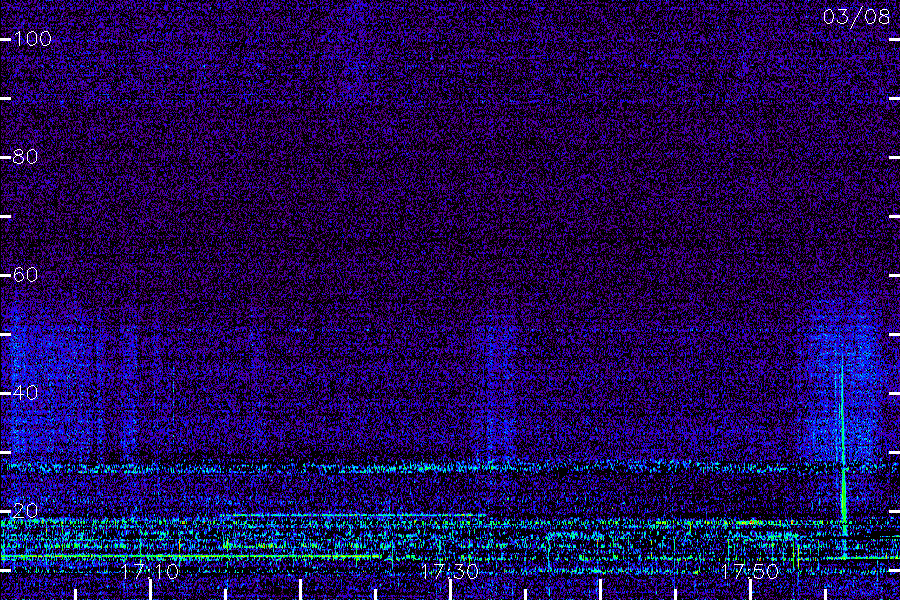Click the 40 frequency axis label
Image resolution: width=900 pixels, height=600 pixels.
(x=25, y=393)
